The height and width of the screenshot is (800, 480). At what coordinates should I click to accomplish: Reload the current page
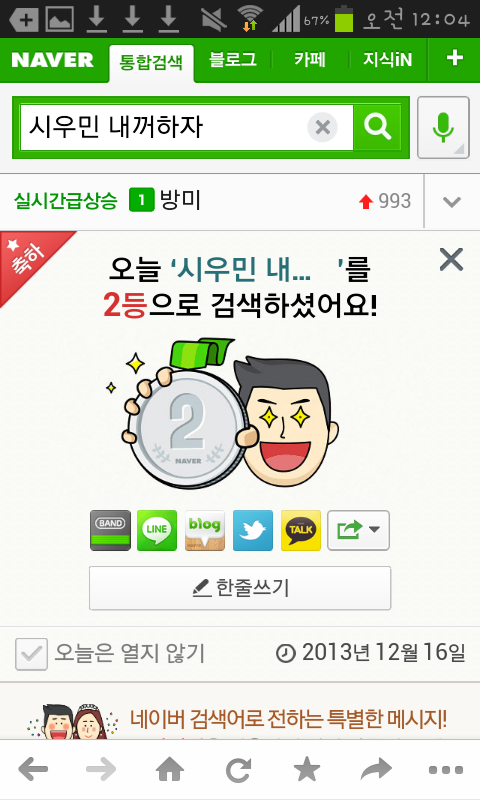point(238,769)
